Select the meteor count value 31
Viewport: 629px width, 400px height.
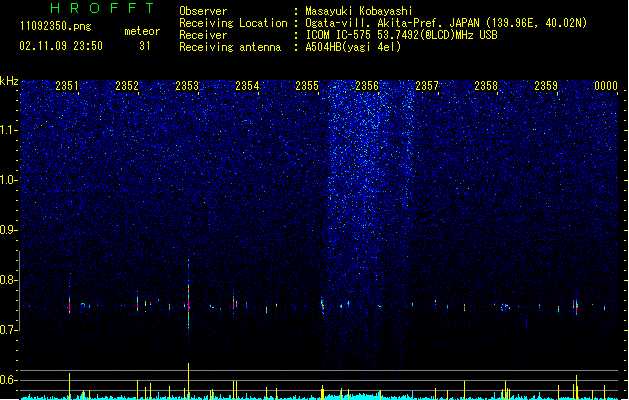(145, 46)
